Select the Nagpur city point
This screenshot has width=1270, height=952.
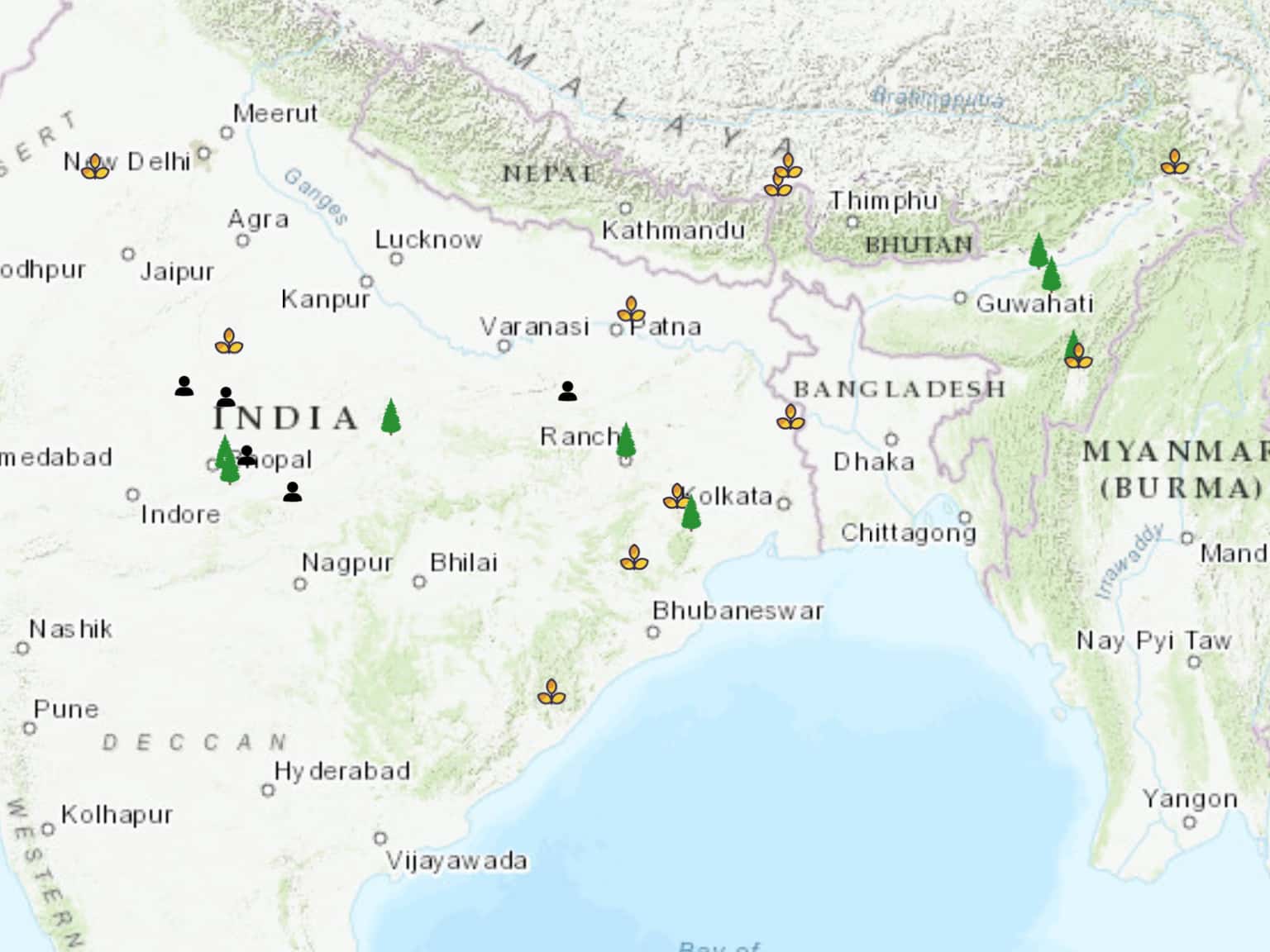point(300,584)
